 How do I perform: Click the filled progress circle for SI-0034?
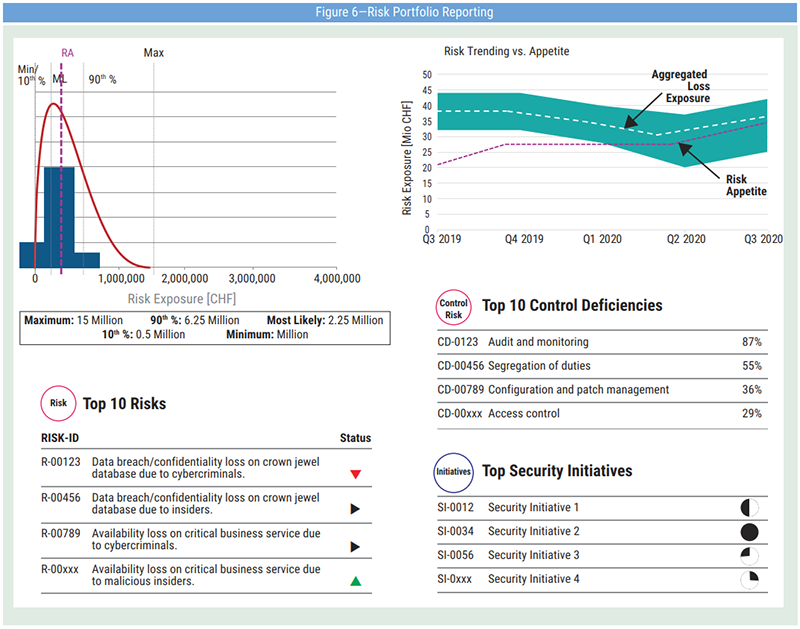pos(750,532)
